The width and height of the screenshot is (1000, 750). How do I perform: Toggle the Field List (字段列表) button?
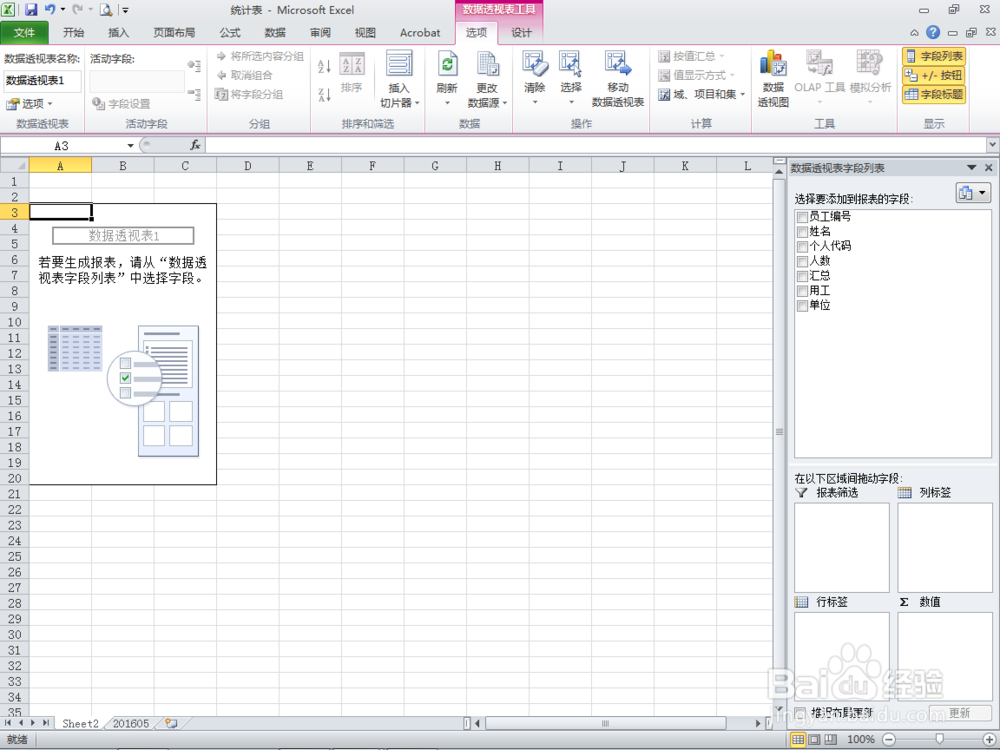(x=934, y=56)
